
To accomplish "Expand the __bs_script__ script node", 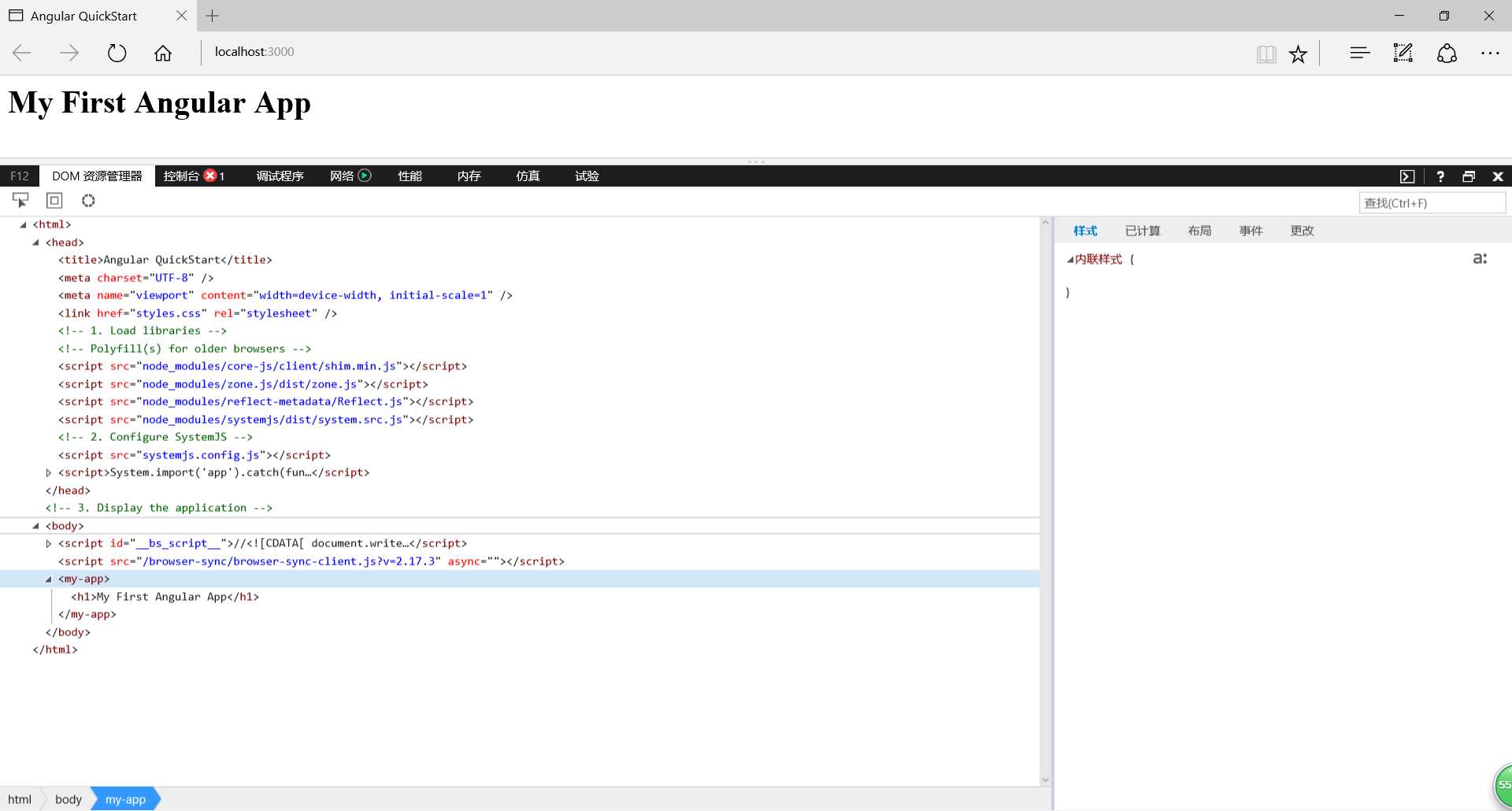I will point(48,544).
